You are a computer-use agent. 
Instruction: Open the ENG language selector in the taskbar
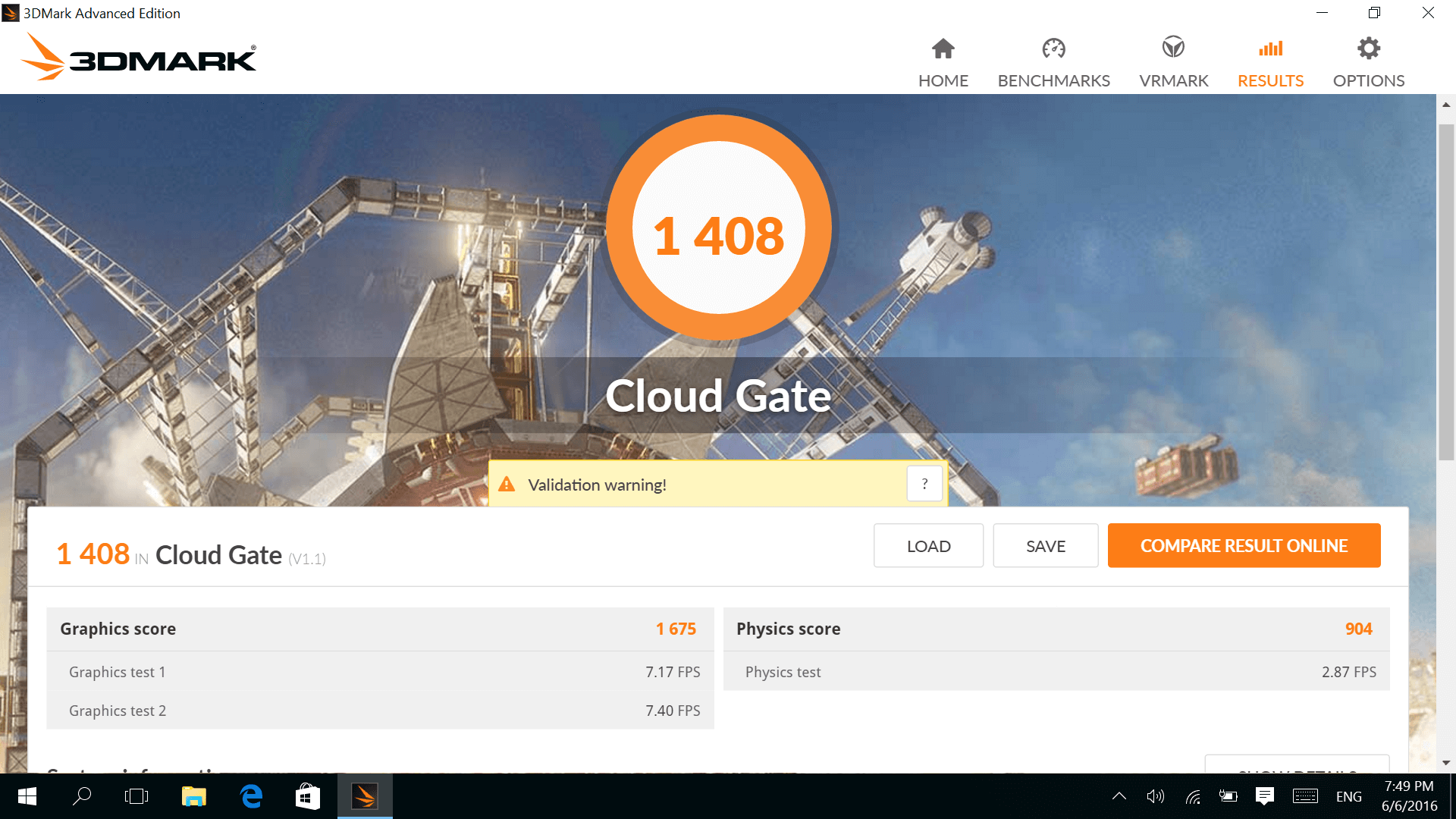(1348, 796)
